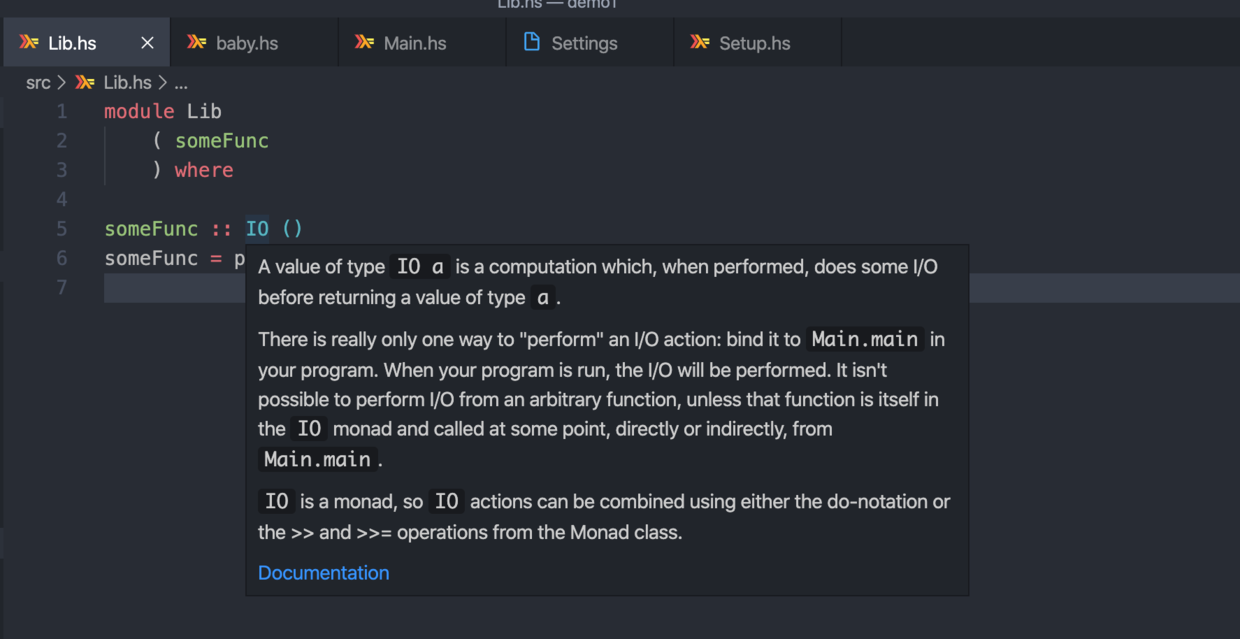Open the Lib.hs breadcrumb dropdown
The height and width of the screenshot is (639, 1240).
point(127,82)
